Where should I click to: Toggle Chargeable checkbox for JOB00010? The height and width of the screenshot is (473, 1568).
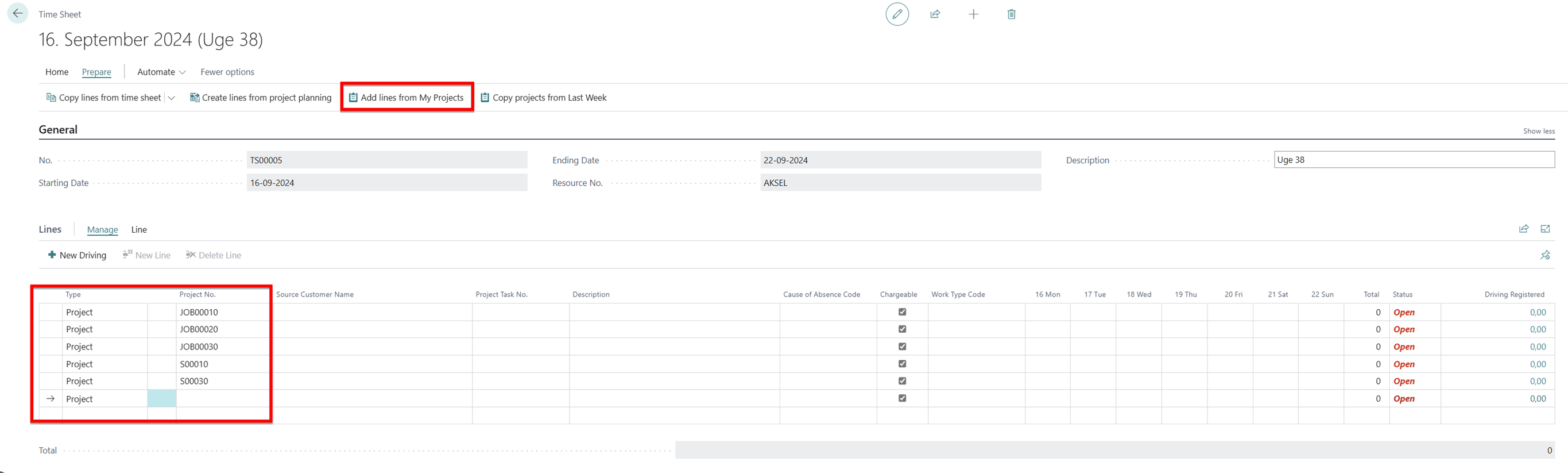[902, 312]
